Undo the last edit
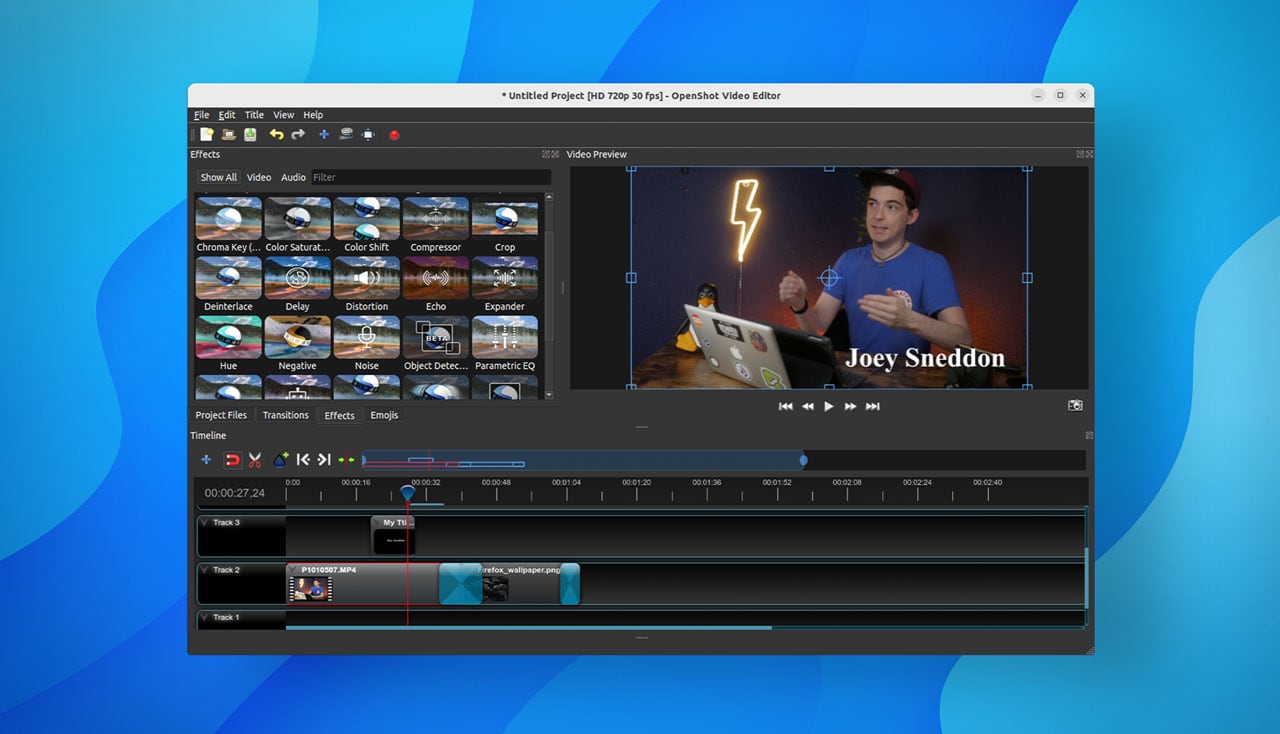 277,135
